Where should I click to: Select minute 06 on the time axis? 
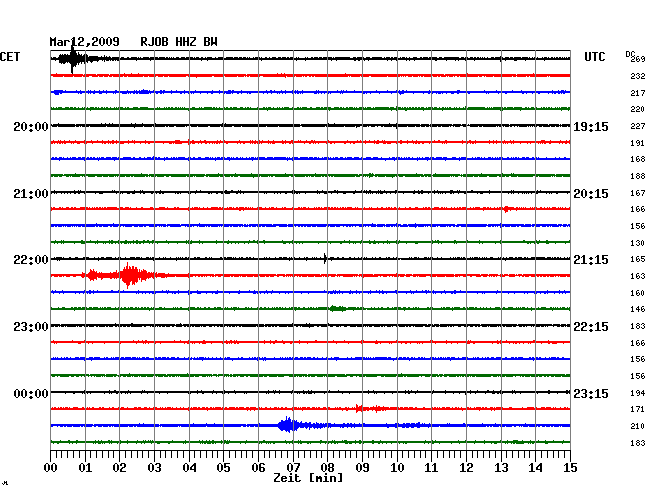(x=259, y=468)
